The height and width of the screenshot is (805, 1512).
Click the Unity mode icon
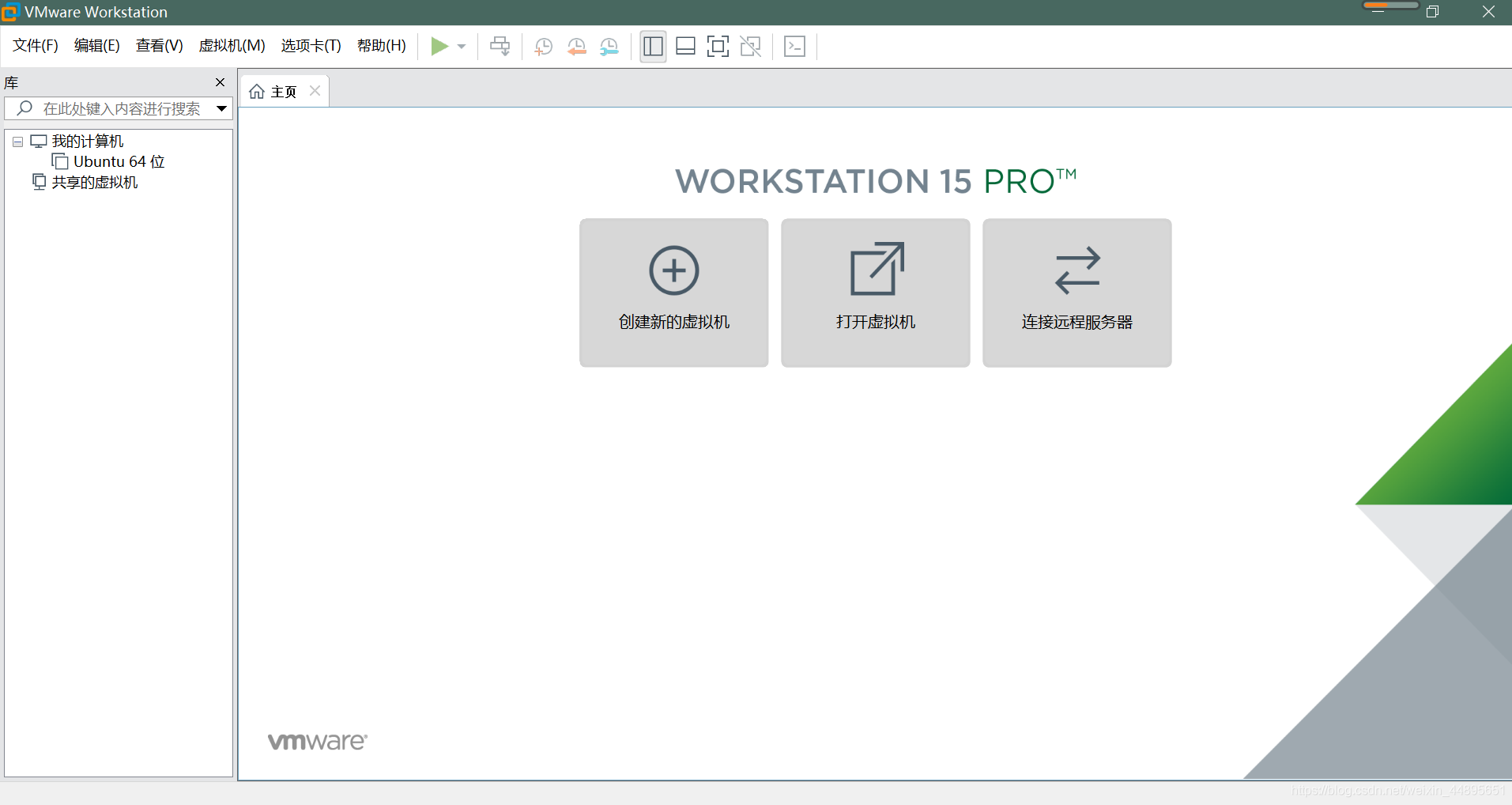(750, 47)
